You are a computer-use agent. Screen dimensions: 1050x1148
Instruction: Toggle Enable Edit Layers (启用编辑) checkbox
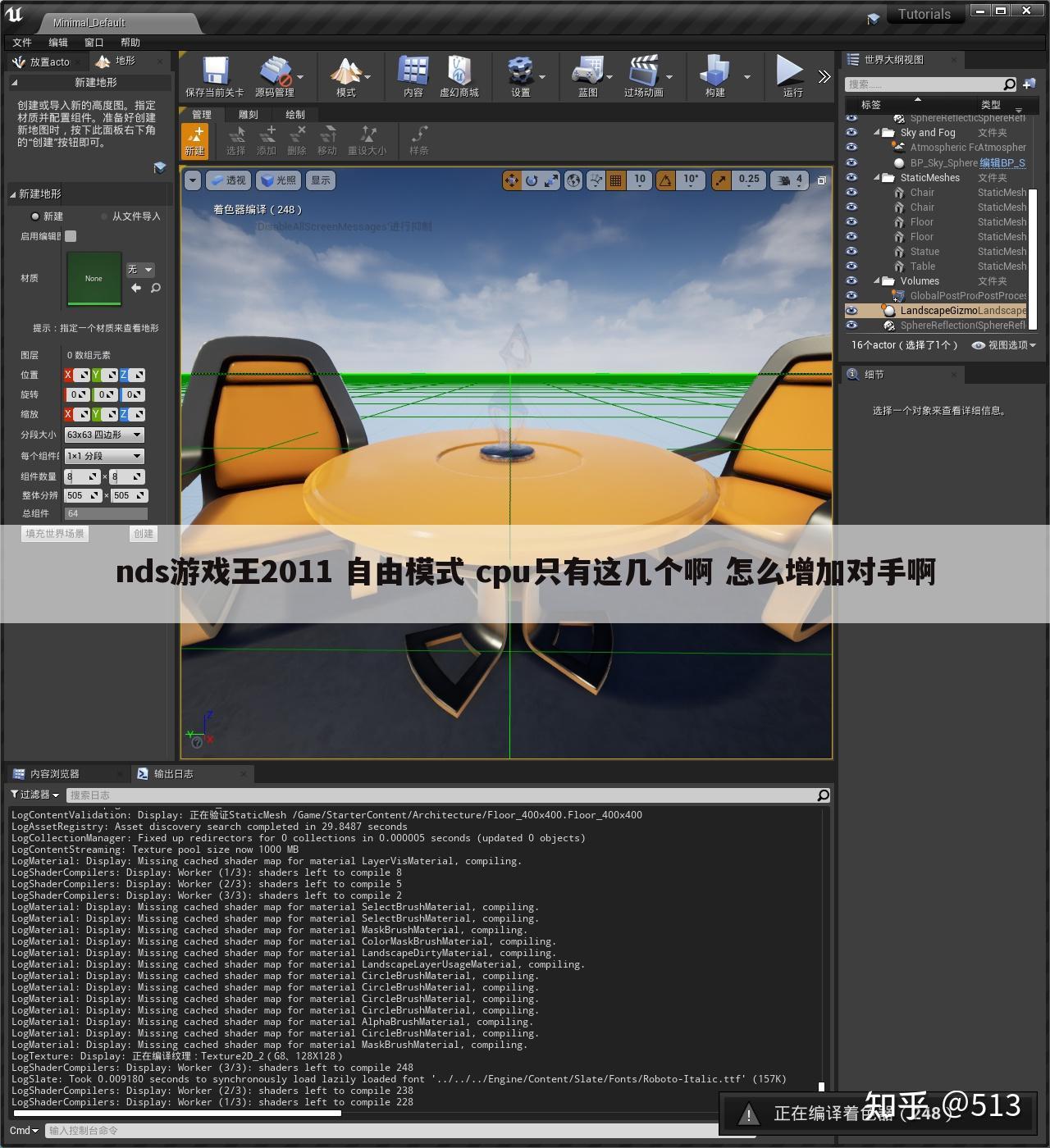[71, 236]
